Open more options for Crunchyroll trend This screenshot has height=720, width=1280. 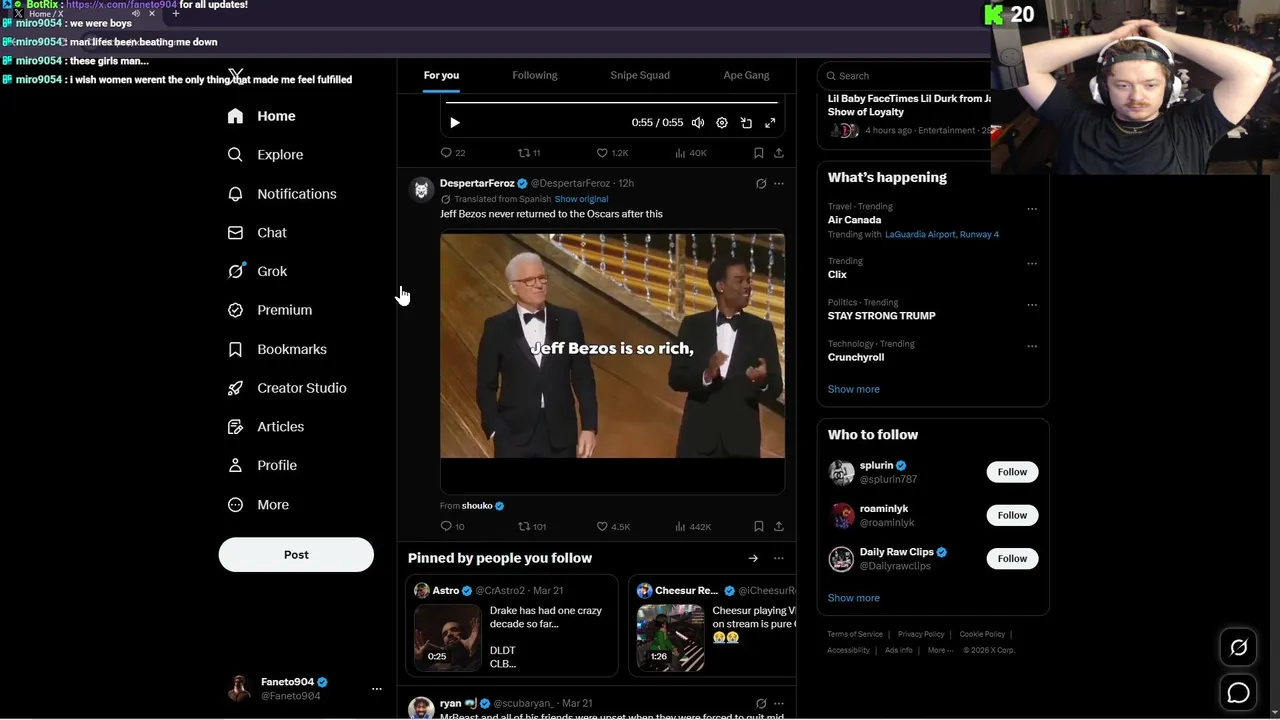[1032, 347]
